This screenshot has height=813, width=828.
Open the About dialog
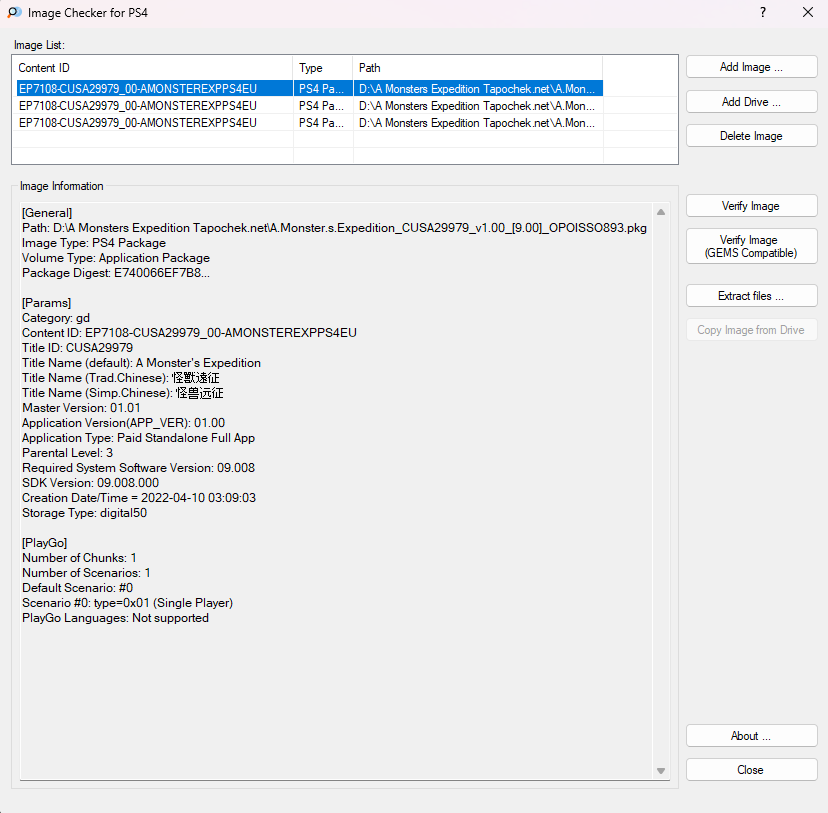point(751,736)
